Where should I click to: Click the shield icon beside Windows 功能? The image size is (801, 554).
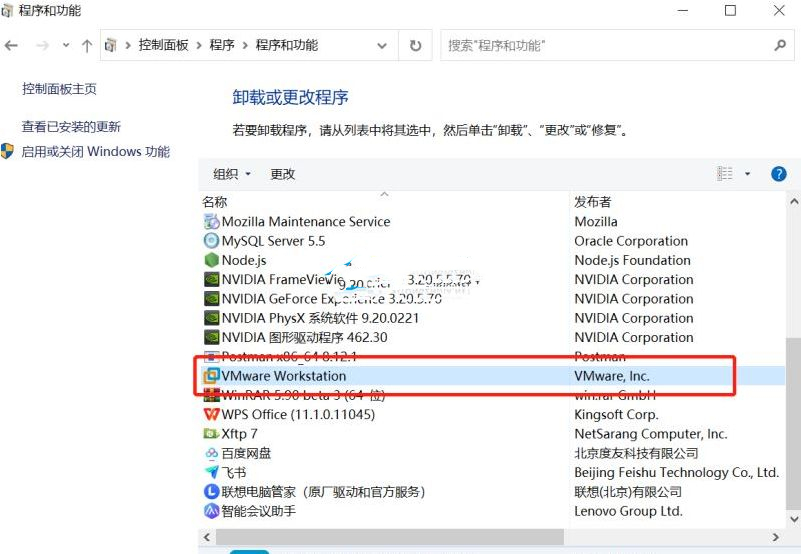click(7, 151)
